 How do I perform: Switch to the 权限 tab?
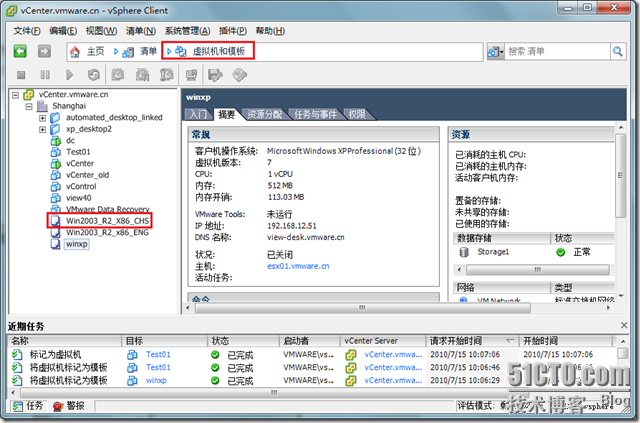(357, 114)
